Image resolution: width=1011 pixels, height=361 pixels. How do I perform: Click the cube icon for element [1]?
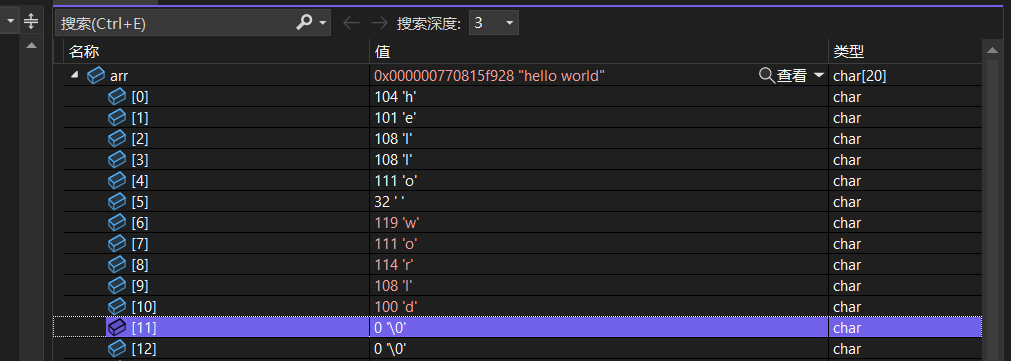[x=117, y=118]
